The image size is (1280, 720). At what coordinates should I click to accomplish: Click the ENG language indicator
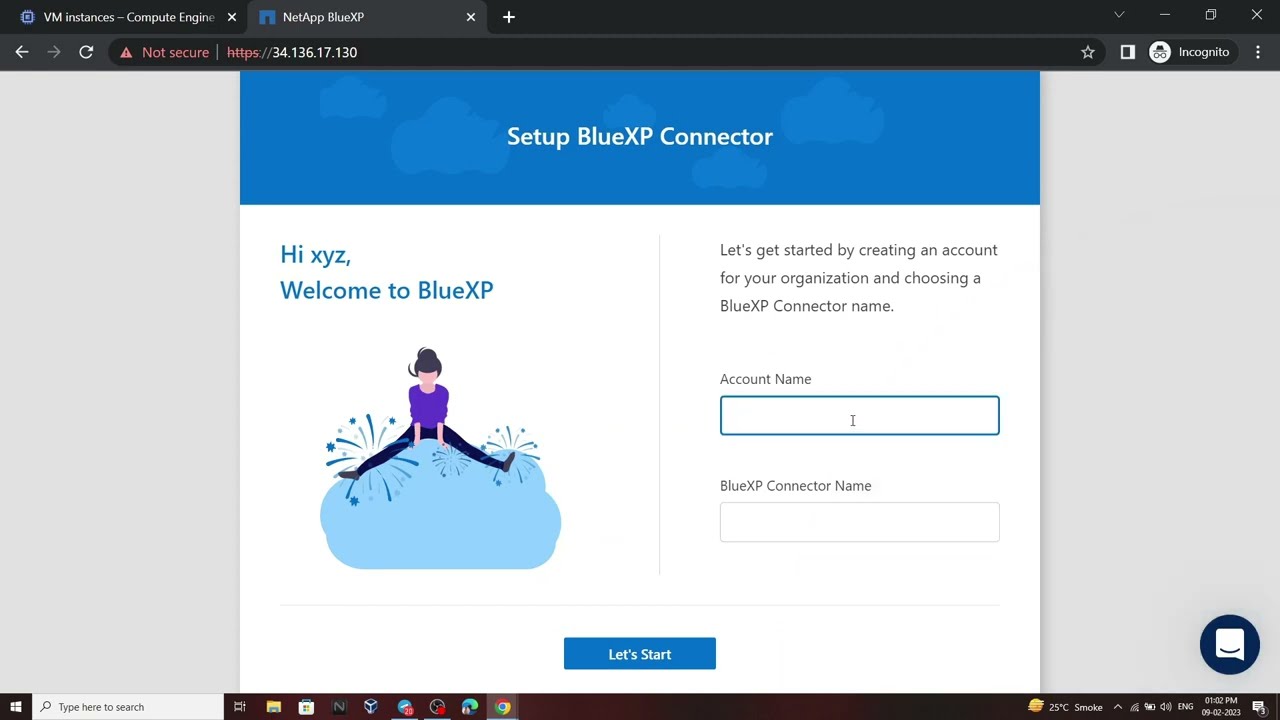1186,707
